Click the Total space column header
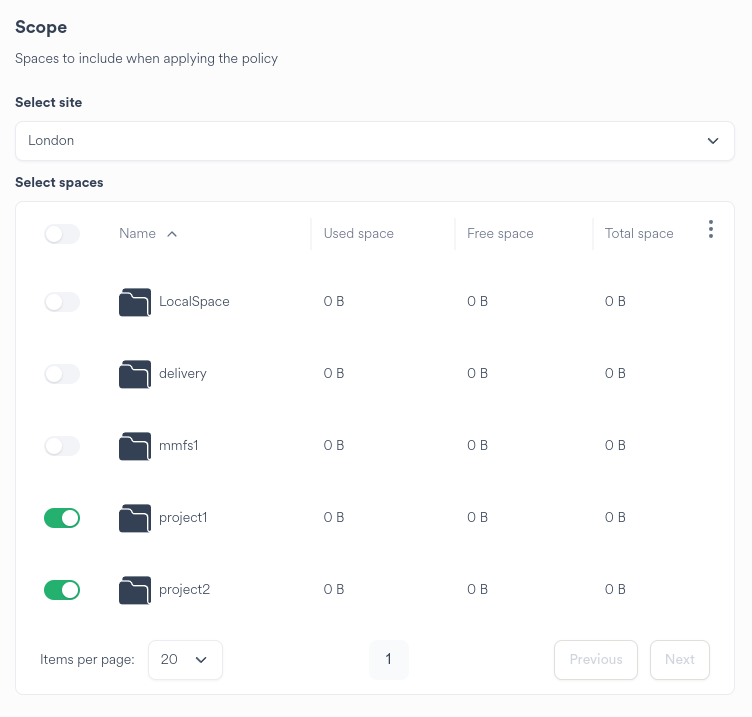 pos(639,234)
